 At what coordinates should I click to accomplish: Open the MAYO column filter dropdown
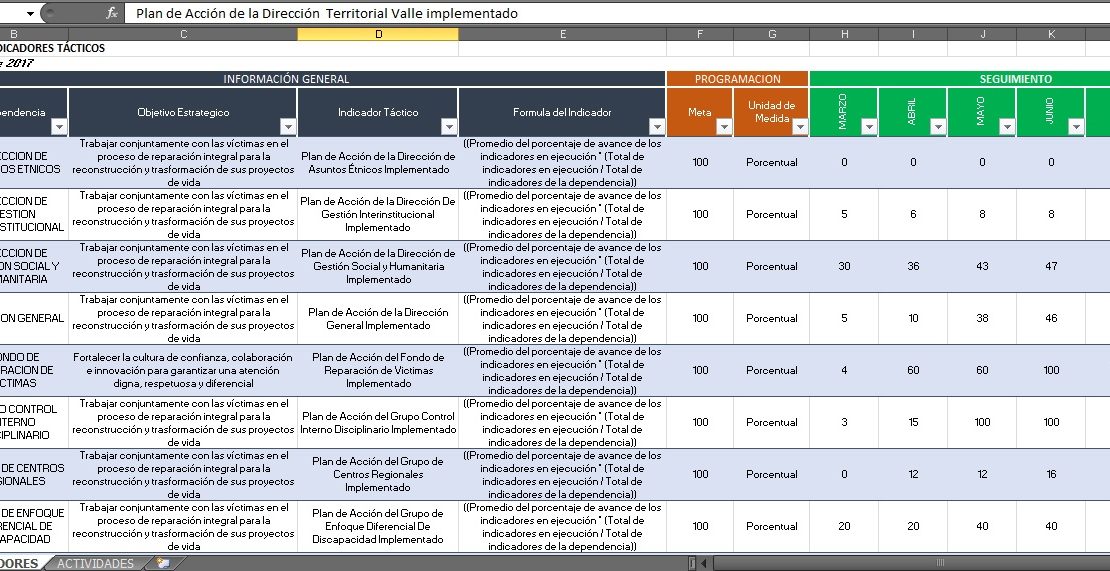[1007, 127]
